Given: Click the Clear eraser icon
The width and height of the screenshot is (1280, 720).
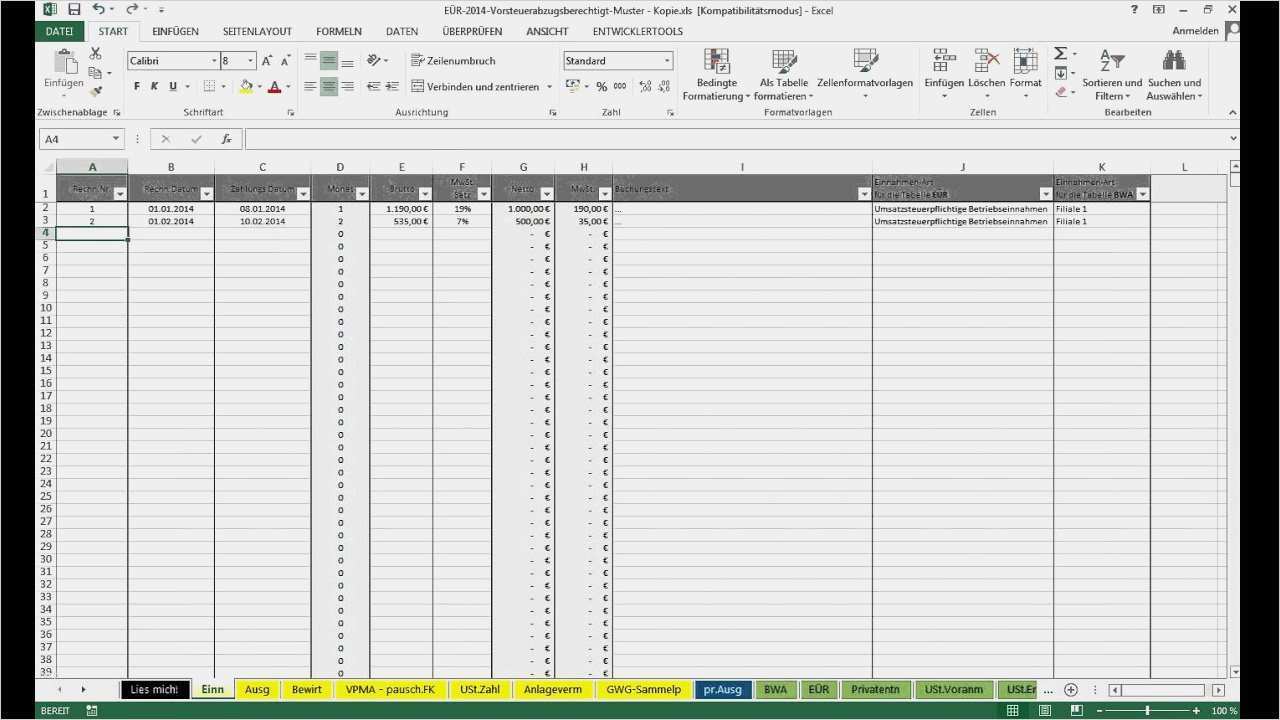Looking at the screenshot, I should [1061, 92].
